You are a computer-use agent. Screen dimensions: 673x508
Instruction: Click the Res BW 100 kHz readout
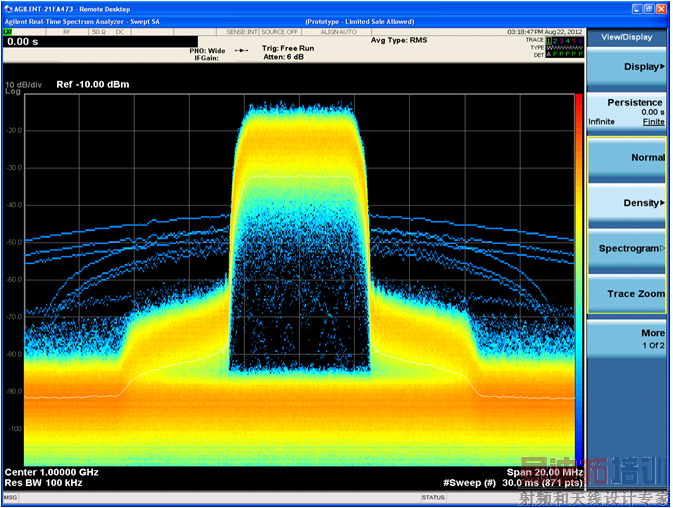(x=42, y=482)
